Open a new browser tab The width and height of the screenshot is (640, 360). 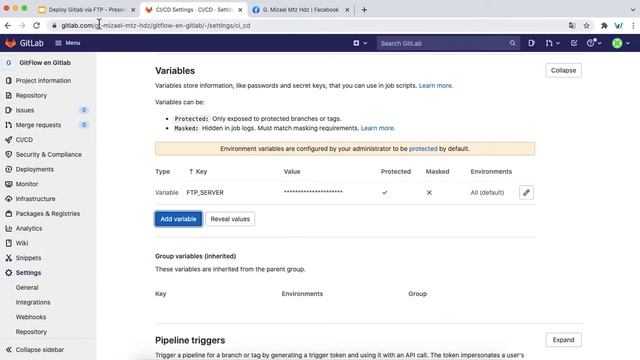pos(364,9)
